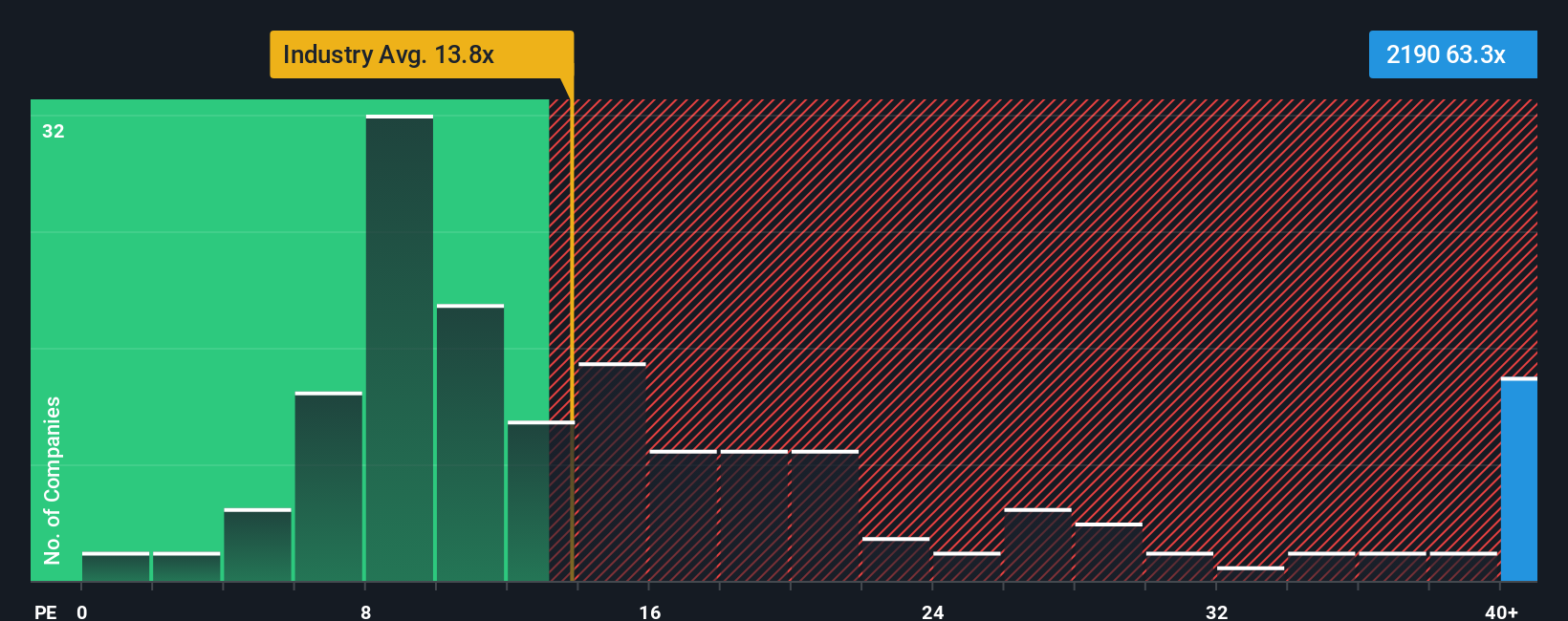
Task: Click the PE axis label
Action: (45, 611)
